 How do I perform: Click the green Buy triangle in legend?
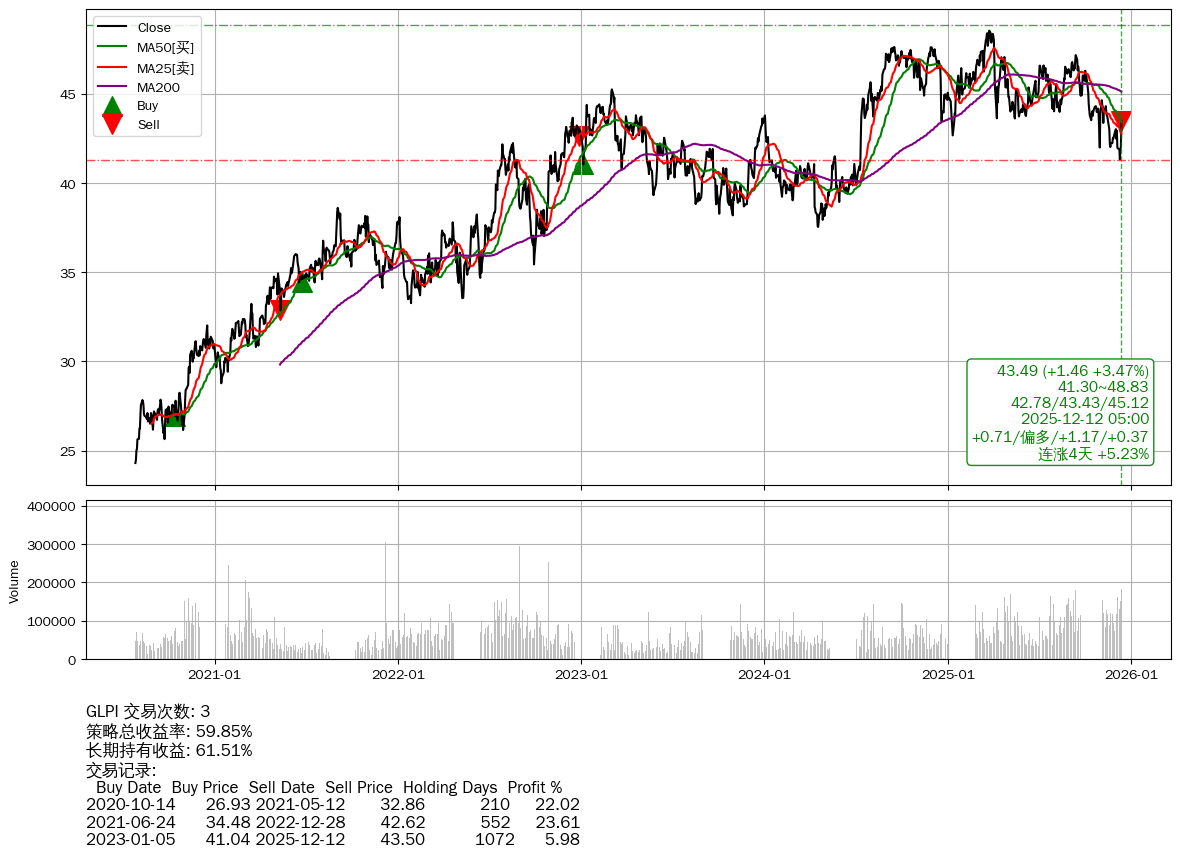[x=113, y=105]
